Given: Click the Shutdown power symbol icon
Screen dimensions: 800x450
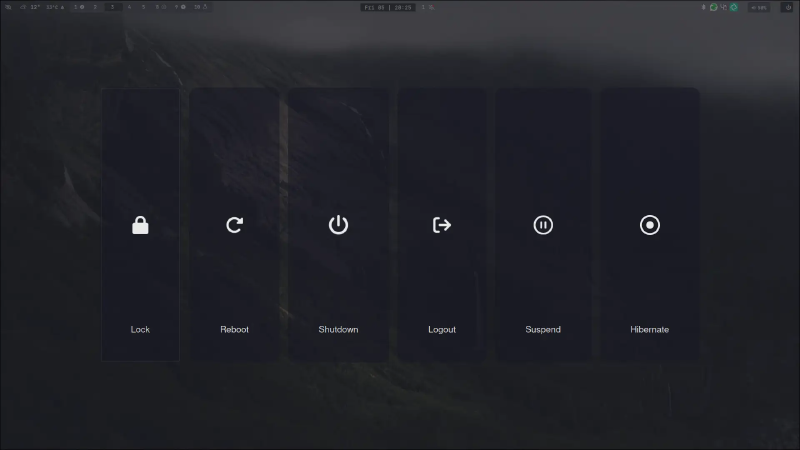Looking at the screenshot, I should click(x=338, y=225).
